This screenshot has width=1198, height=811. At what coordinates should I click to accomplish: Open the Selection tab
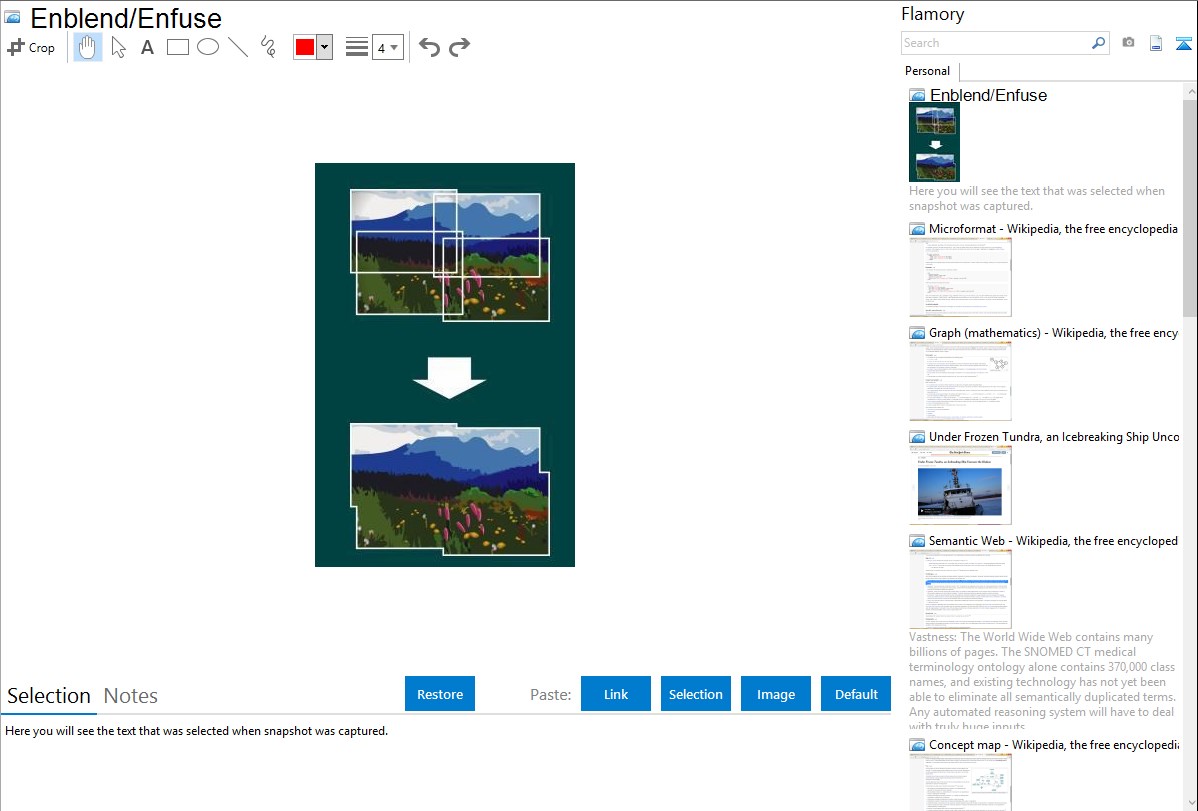pyautogui.click(x=49, y=696)
